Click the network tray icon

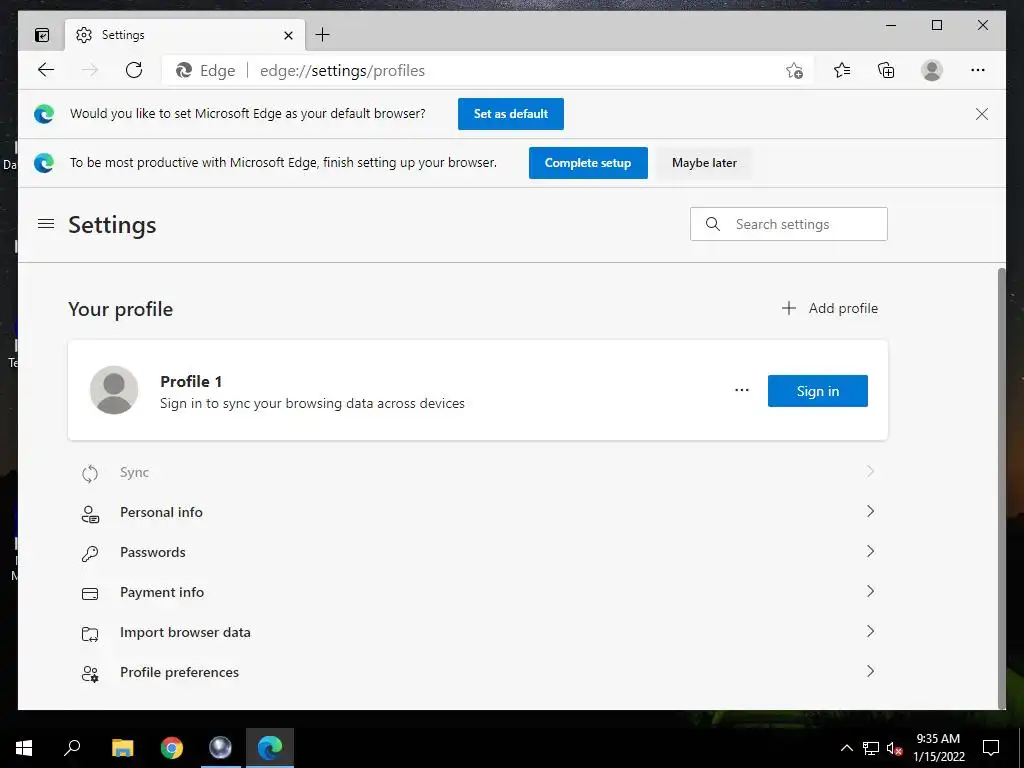click(x=871, y=748)
